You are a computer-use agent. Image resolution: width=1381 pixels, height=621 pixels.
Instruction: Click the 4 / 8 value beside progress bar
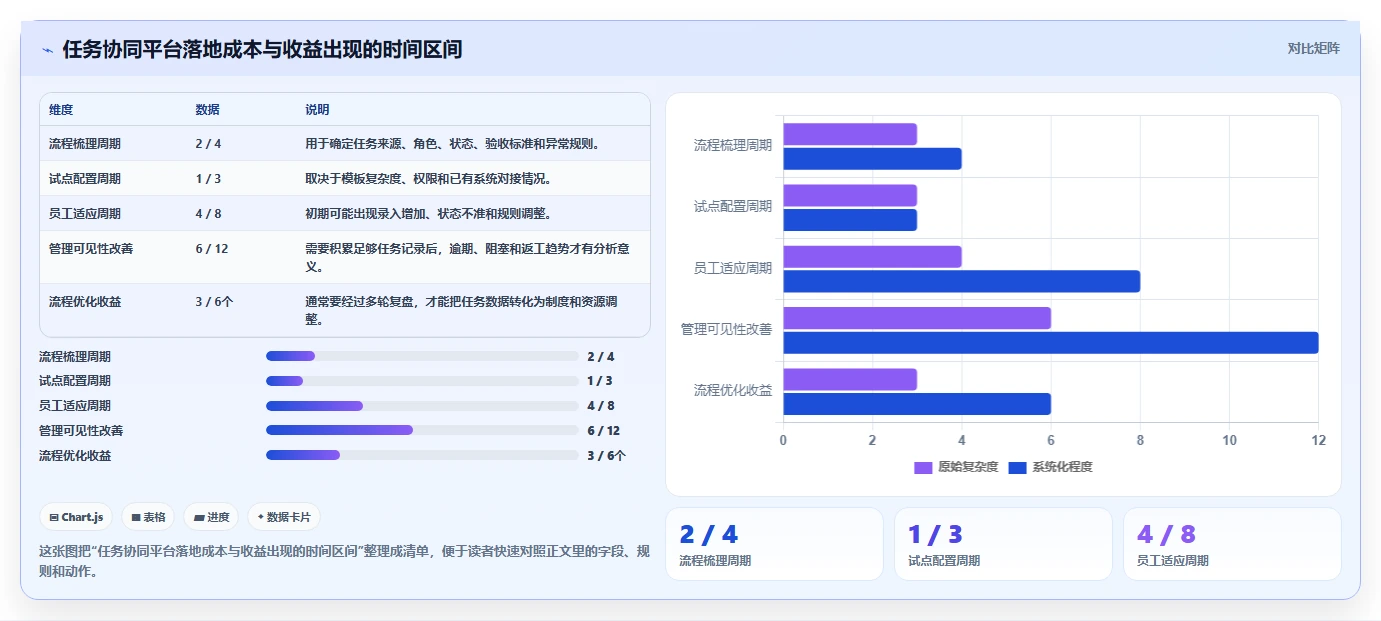601,406
